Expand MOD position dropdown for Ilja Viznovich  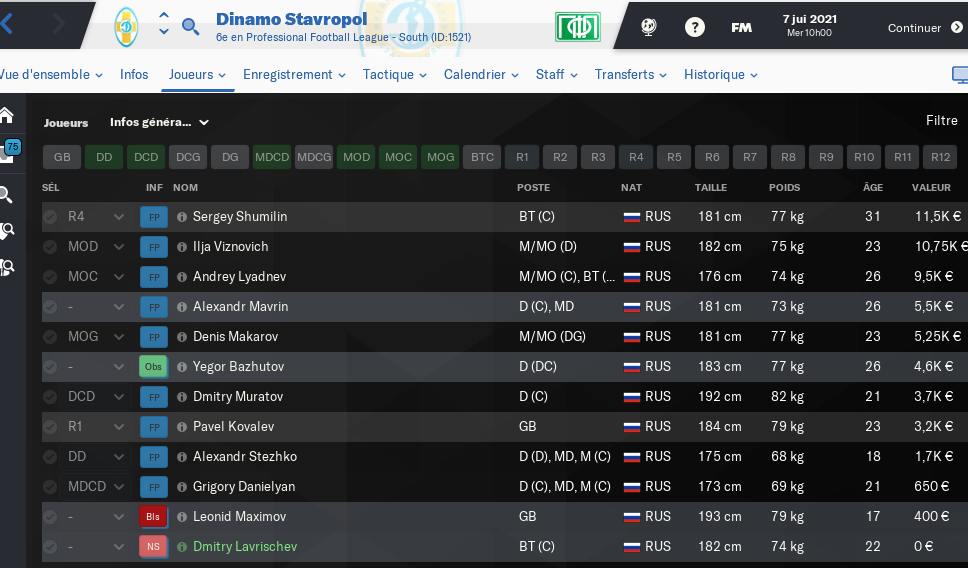pyautogui.click(x=119, y=247)
